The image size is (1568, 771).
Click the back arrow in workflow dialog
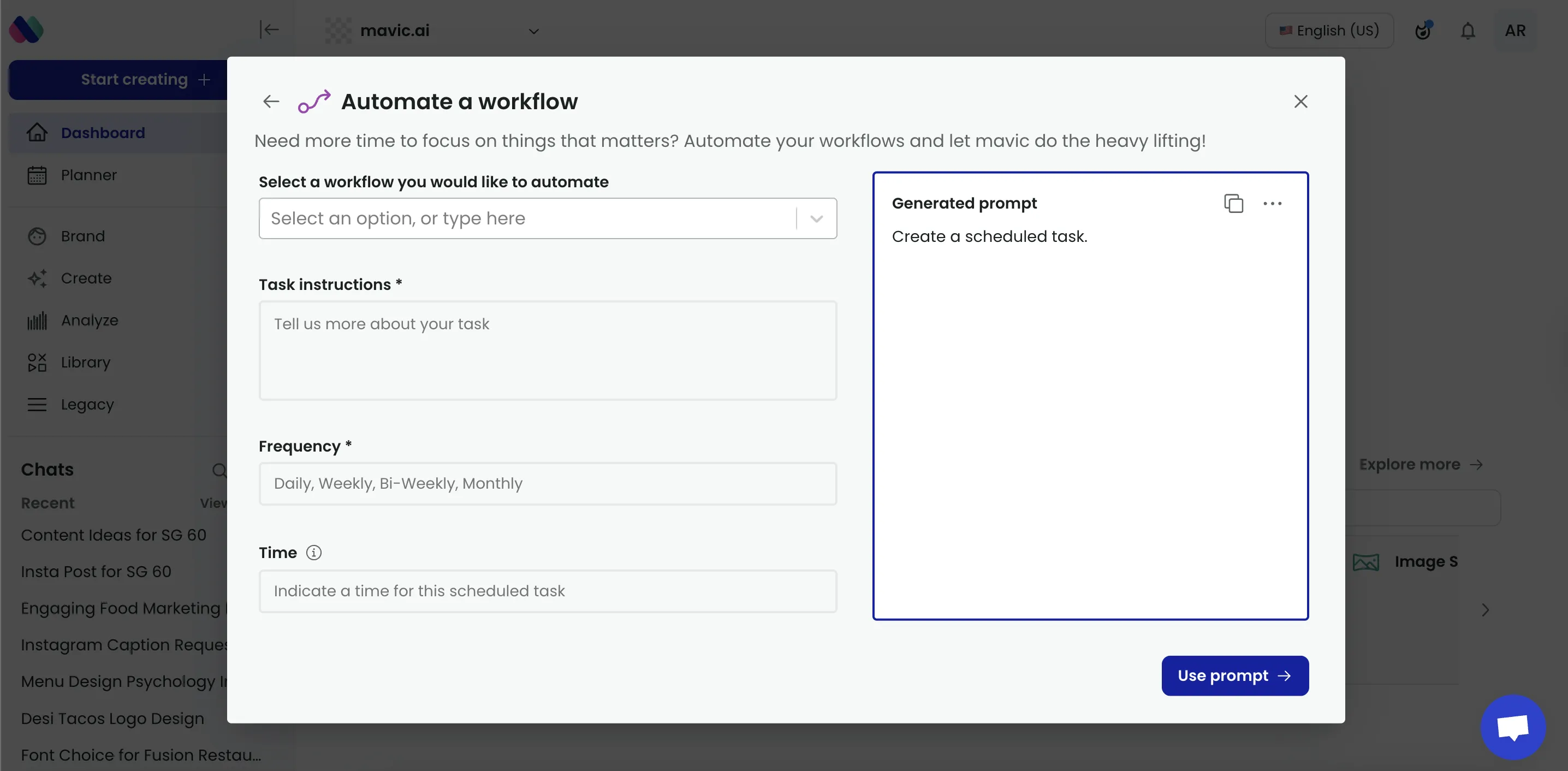[x=271, y=101]
